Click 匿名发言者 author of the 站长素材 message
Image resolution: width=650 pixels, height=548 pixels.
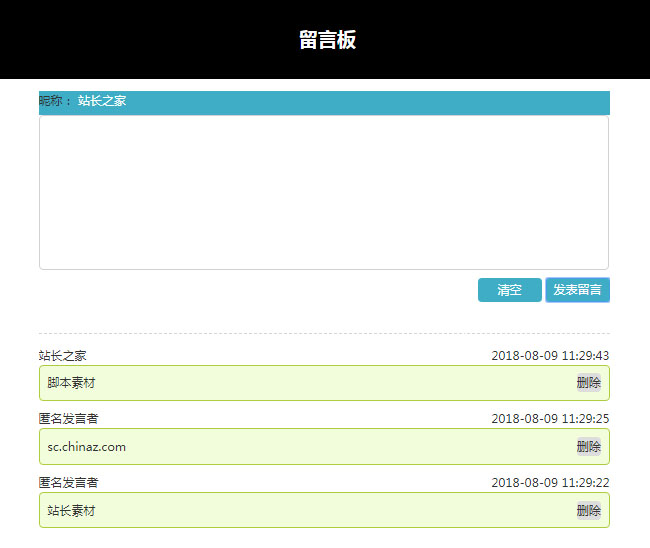(69, 482)
